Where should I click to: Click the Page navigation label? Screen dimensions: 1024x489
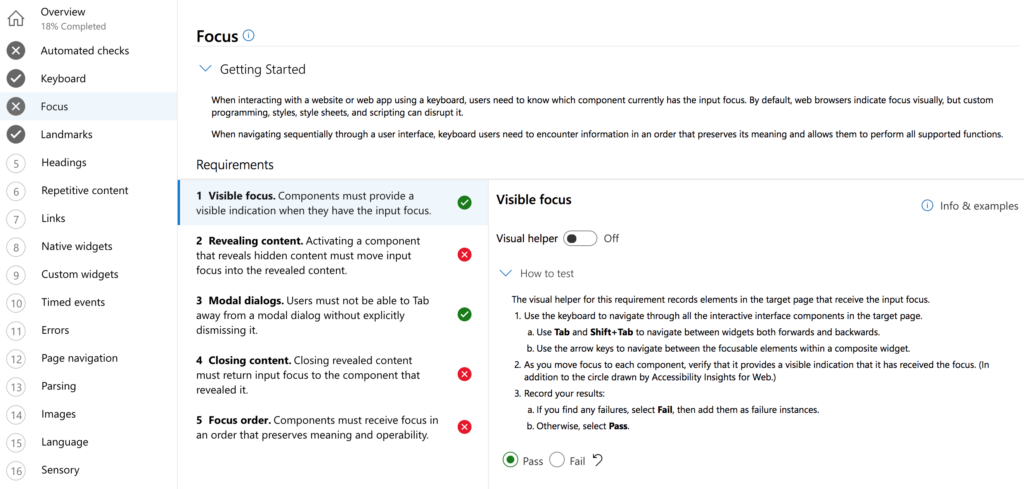(x=79, y=358)
